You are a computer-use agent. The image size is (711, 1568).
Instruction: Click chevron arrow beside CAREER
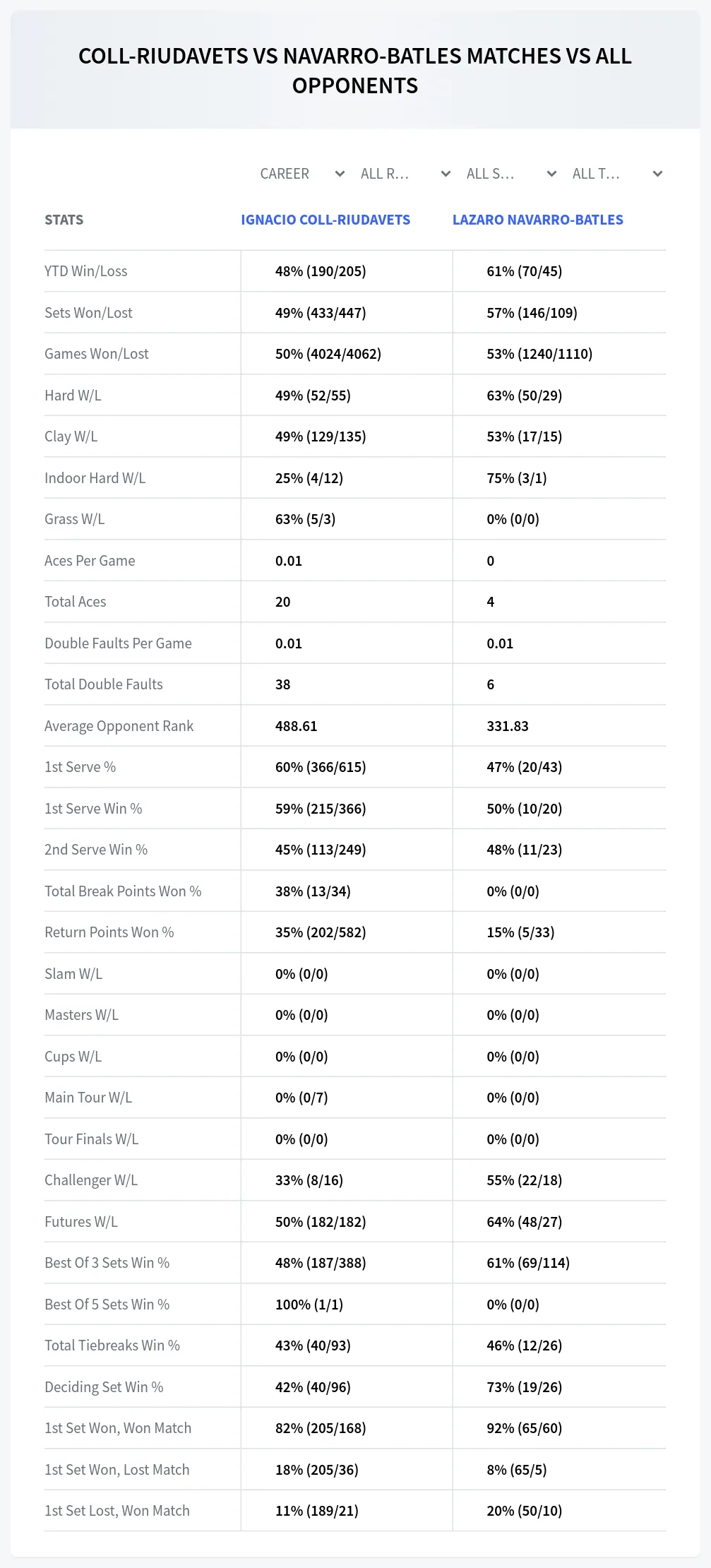click(x=340, y=174)
